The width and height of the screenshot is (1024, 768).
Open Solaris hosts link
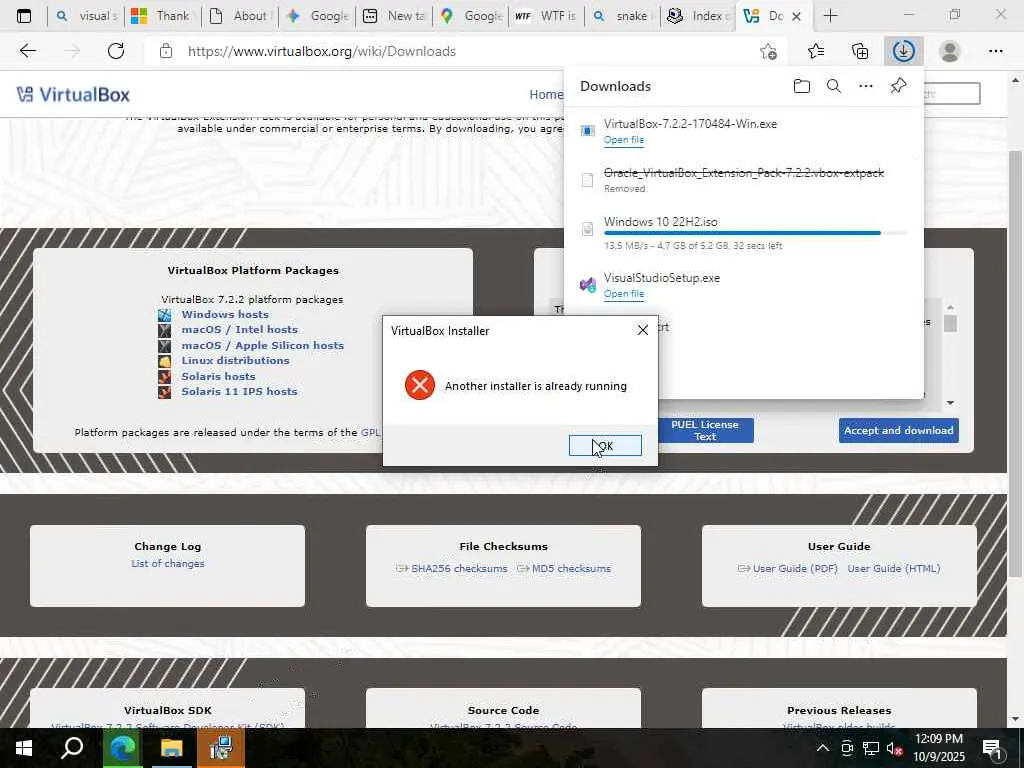[218, 376]
